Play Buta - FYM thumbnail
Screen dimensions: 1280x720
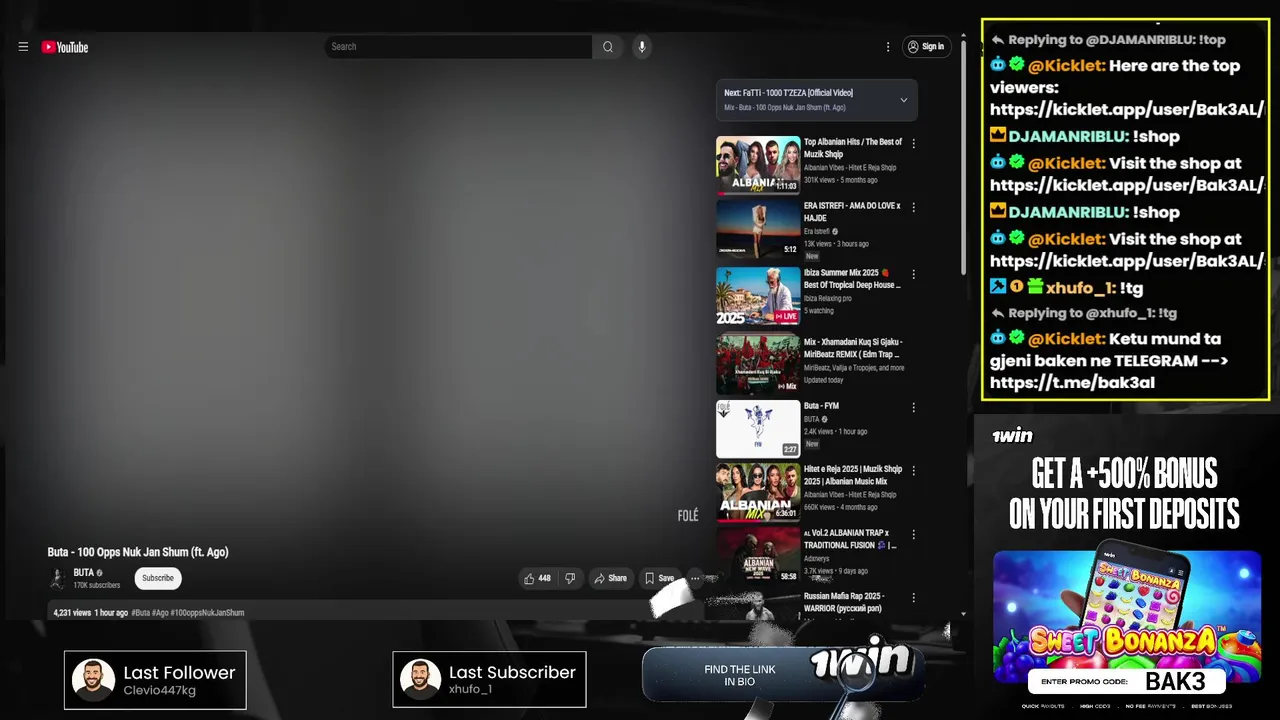758,429
